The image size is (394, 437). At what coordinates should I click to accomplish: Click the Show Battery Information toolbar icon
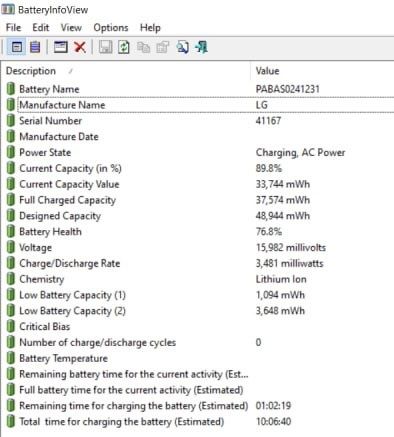(x=17, y=47)
